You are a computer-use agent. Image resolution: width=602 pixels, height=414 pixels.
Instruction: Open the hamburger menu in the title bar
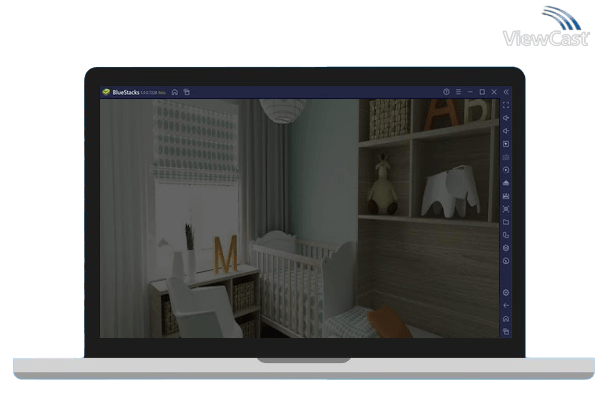coord(458,92)
